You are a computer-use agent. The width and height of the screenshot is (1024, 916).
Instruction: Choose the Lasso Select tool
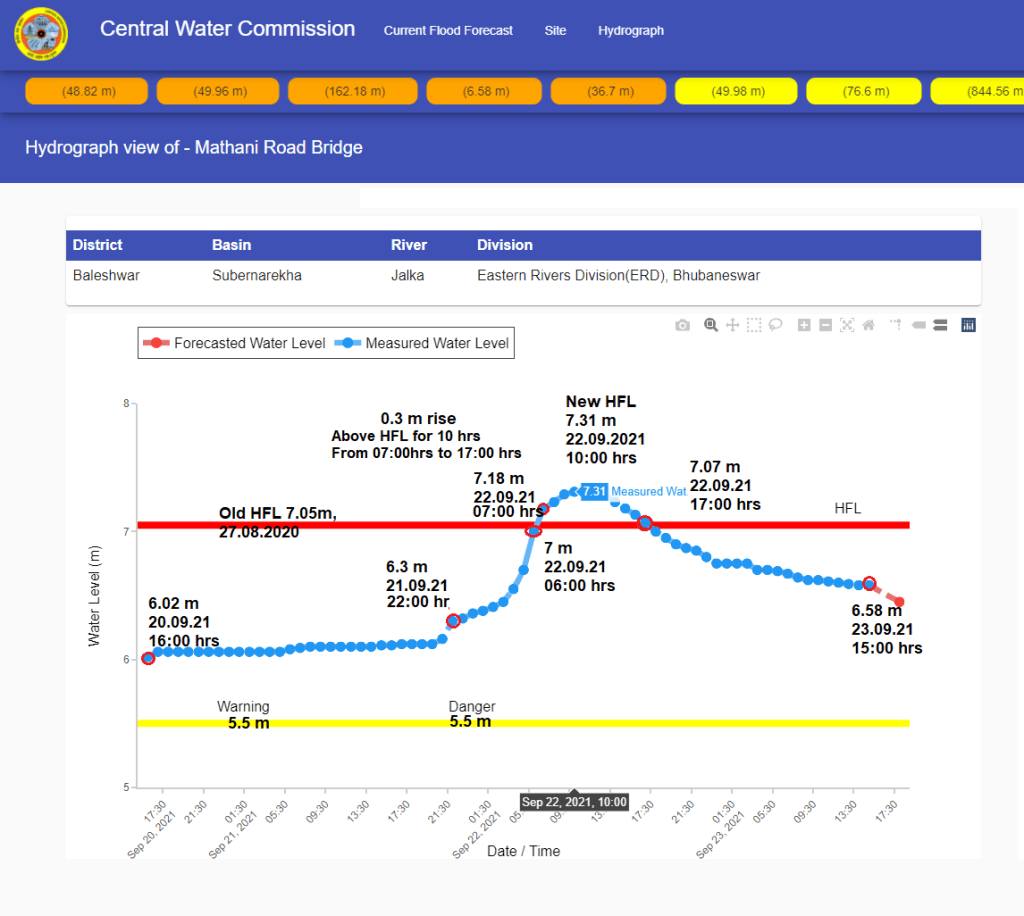coord(775,325)
